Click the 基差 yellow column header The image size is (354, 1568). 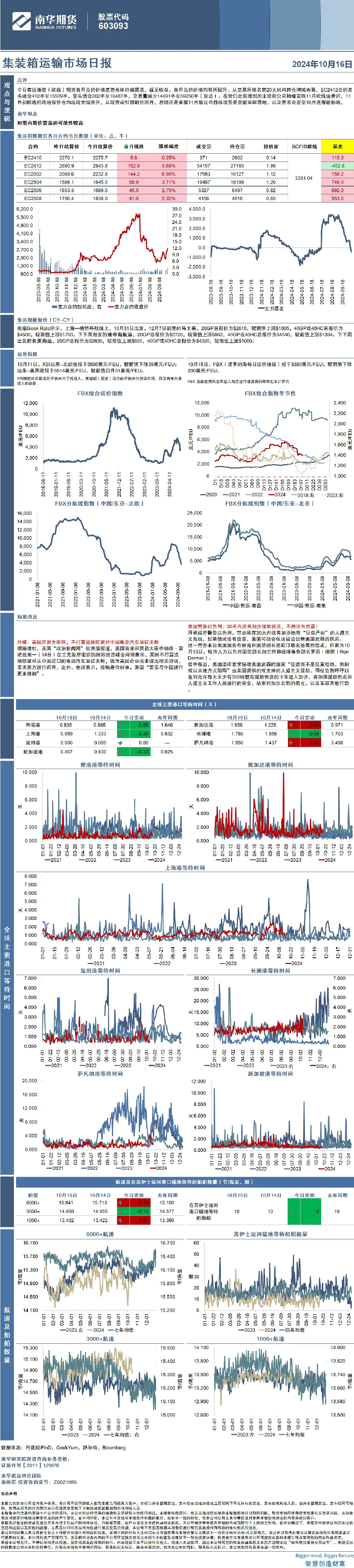coord(337,147)
